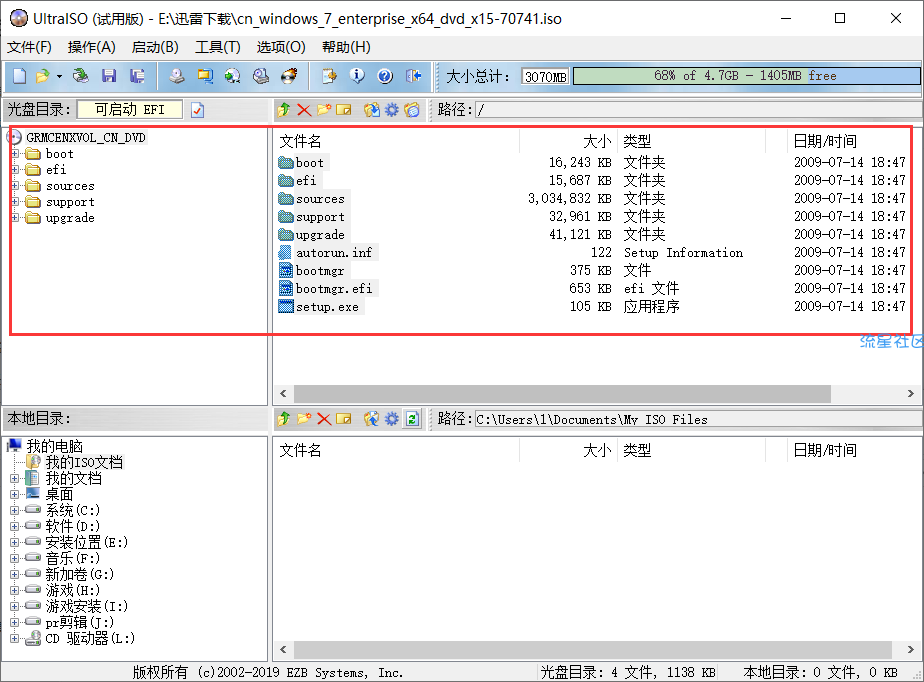Select 我的ISO文档 in the local tree
This screenshot has height=682, width=924.
tap(84, 462)
